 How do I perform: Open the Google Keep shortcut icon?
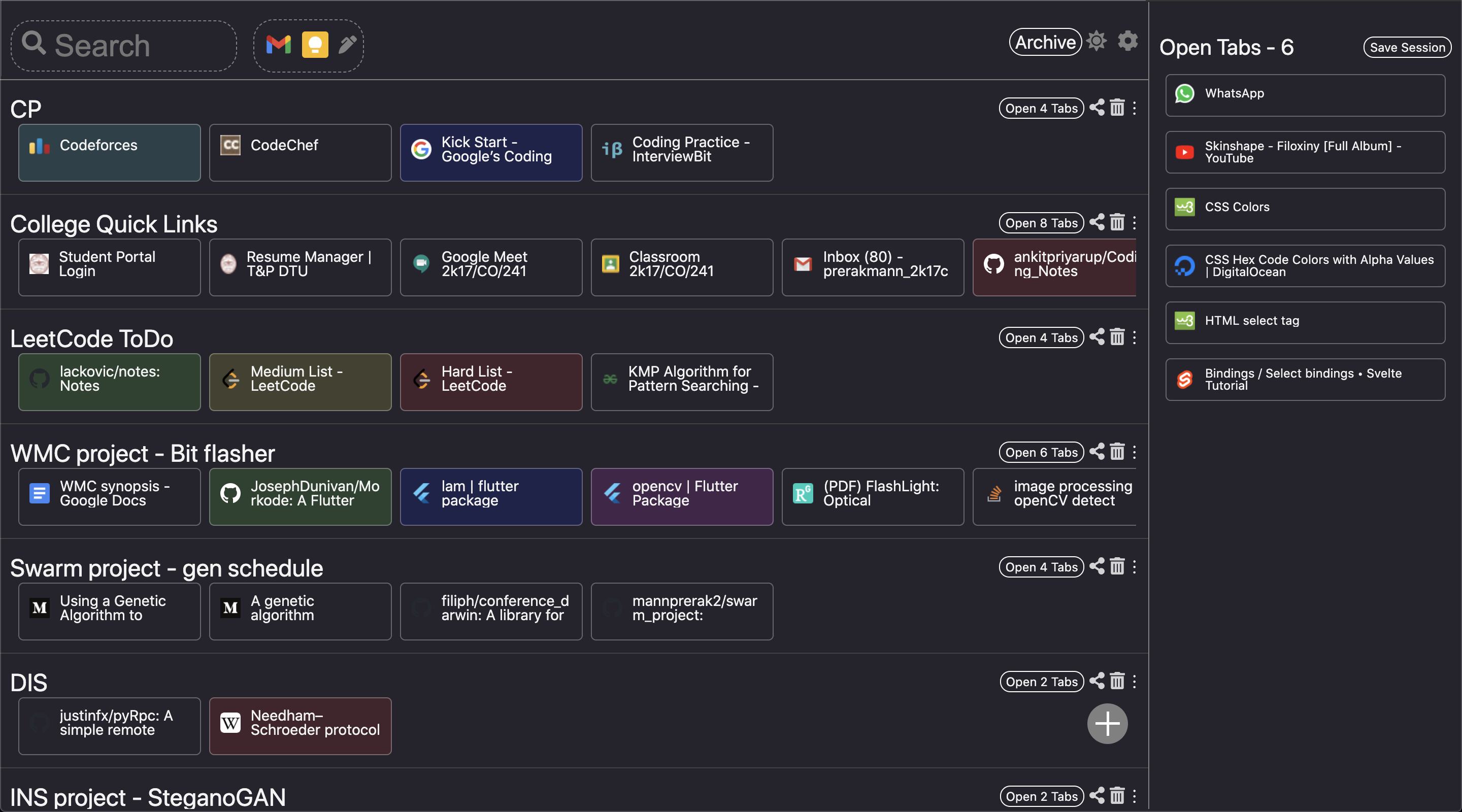[315, 45]
